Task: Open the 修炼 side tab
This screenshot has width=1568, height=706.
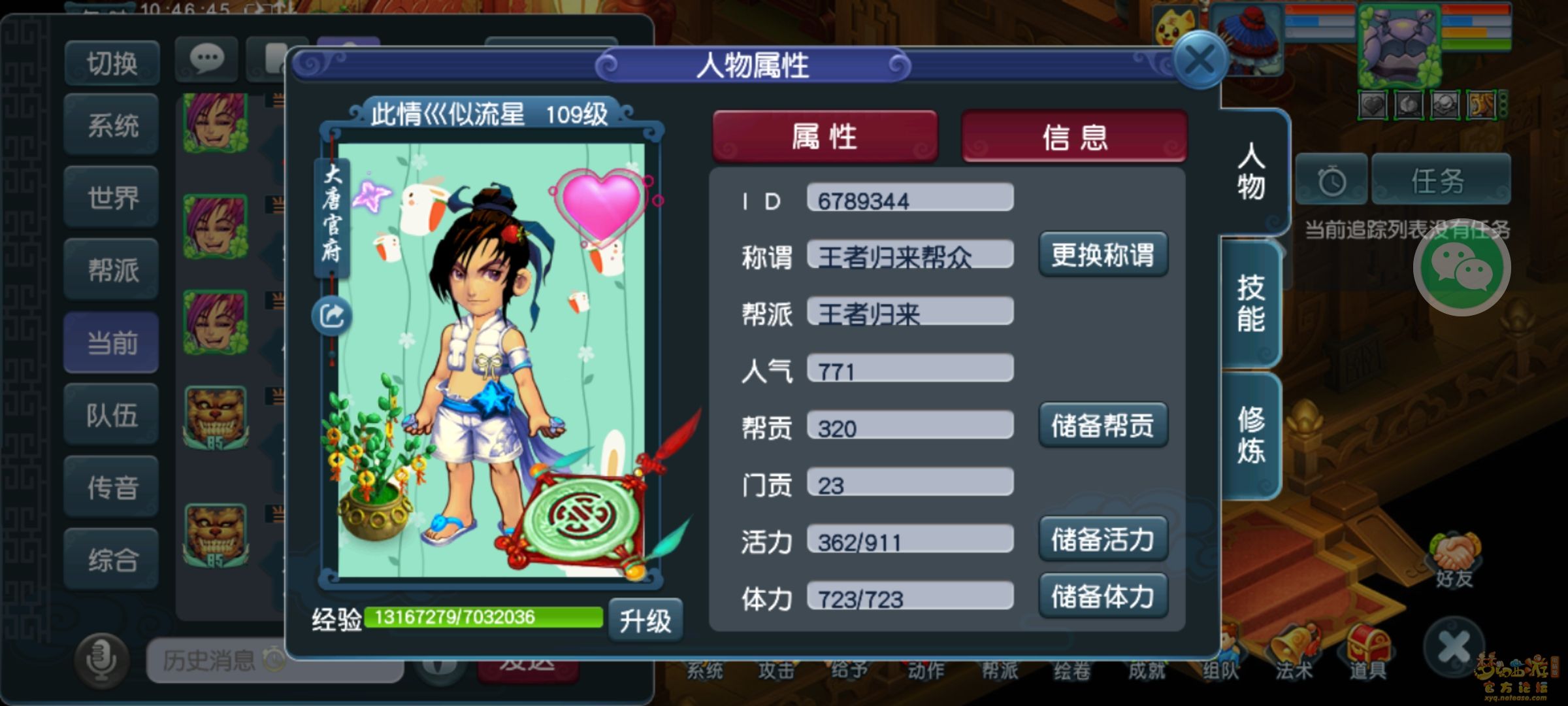Action: pos(1250,435)
